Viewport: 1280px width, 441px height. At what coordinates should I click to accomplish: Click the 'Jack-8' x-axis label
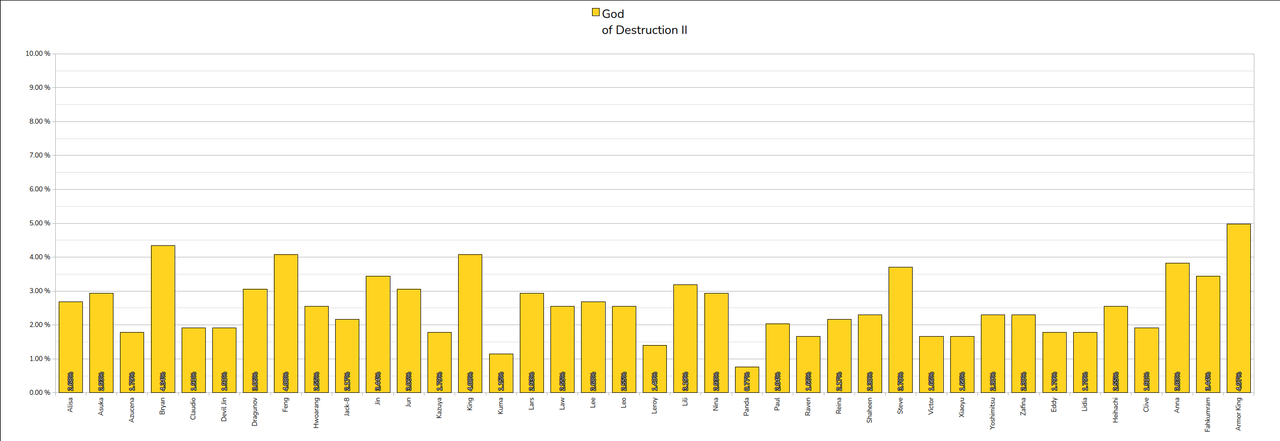pyautogui.click(x=348, y=407)
